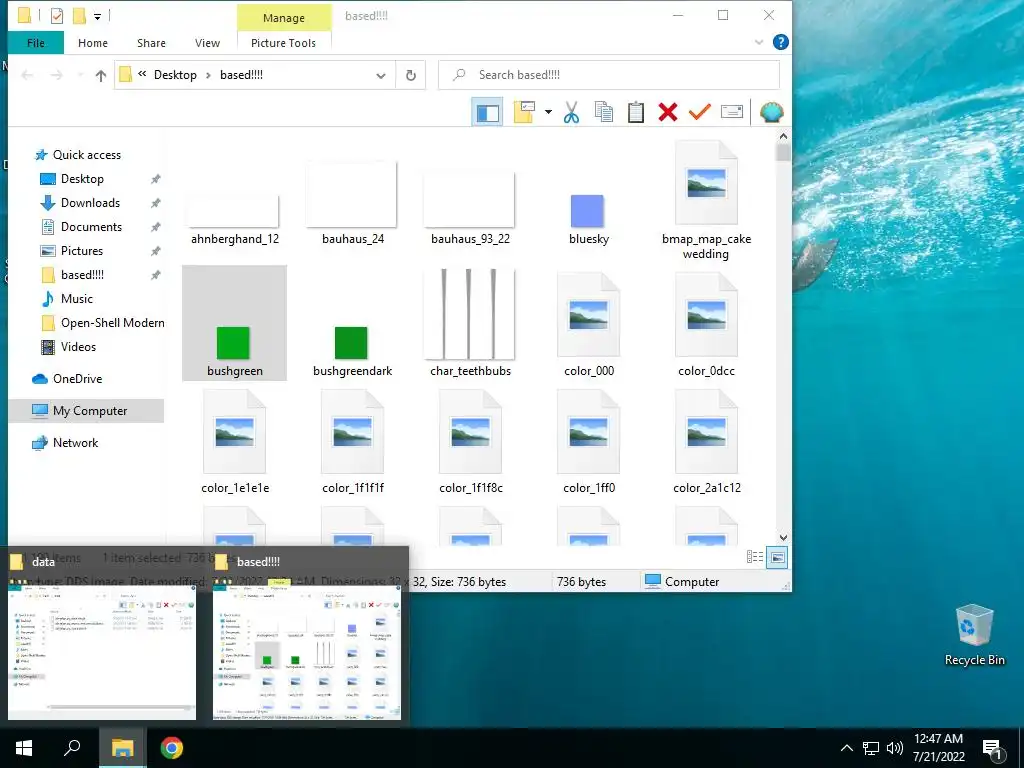Open Documents in the navigation pane

click(91, 227)
